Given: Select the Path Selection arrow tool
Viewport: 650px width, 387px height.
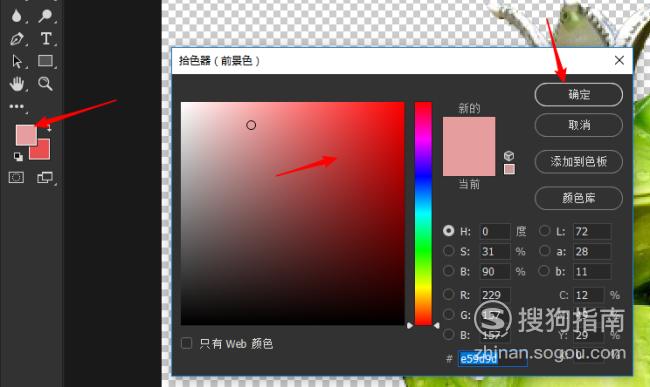Looking at the screenshot, I should (17, 61).
